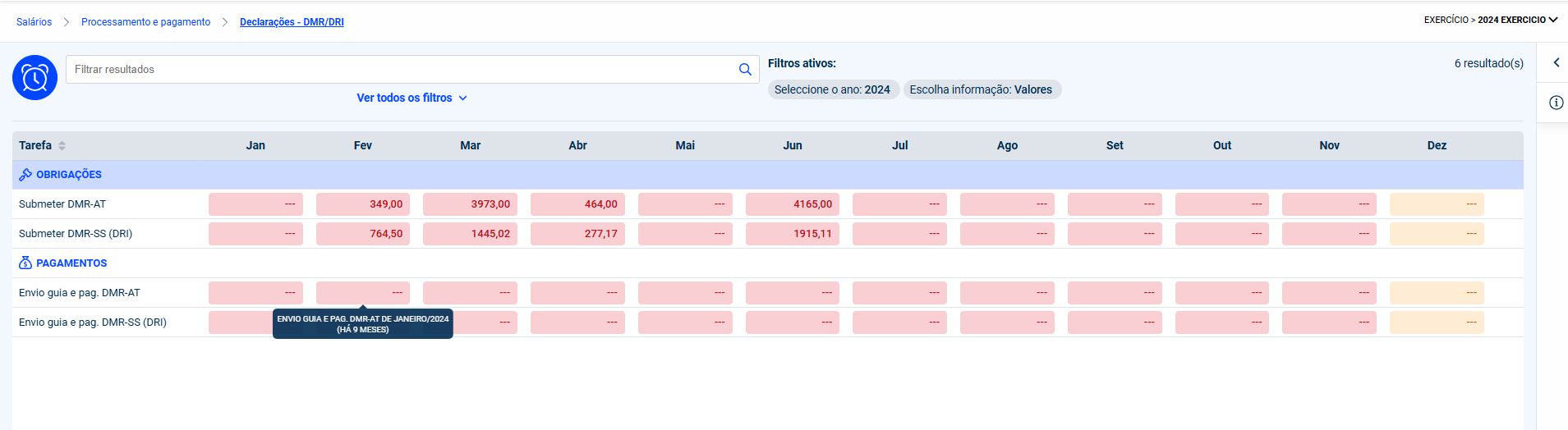The height and width of the screenshot is (430, 1568).
Task: Expand Ver todos os filtros
Action: pos(412,98)
